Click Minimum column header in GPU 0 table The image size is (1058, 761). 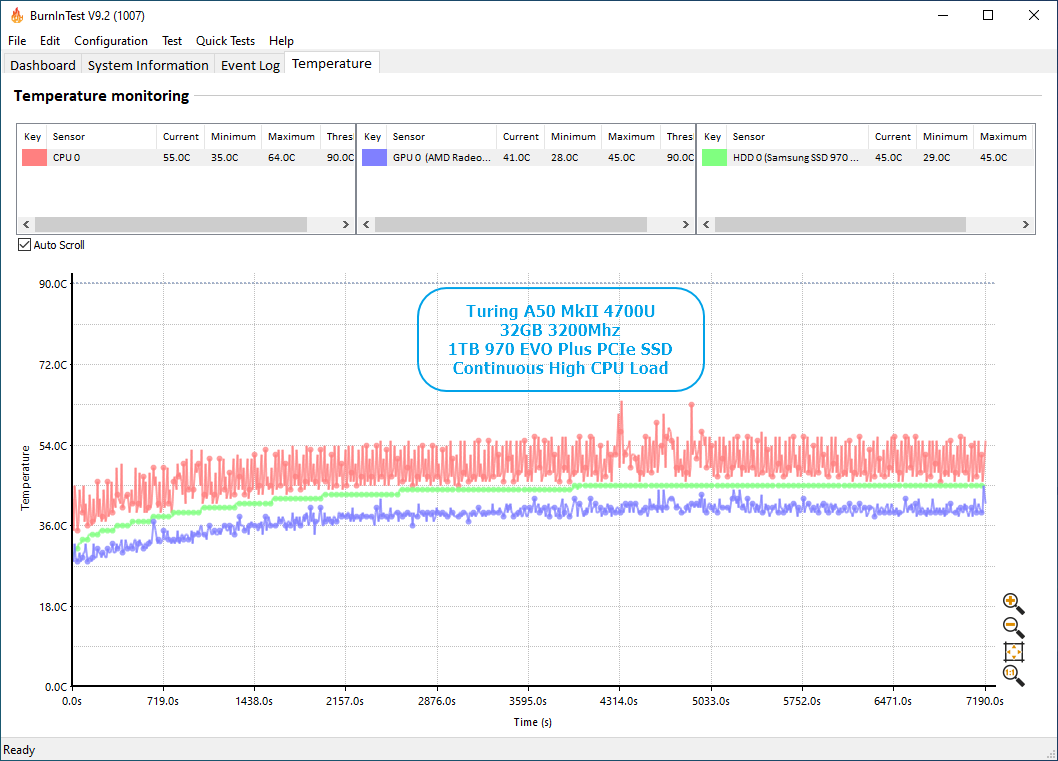[x=574, y=136]
